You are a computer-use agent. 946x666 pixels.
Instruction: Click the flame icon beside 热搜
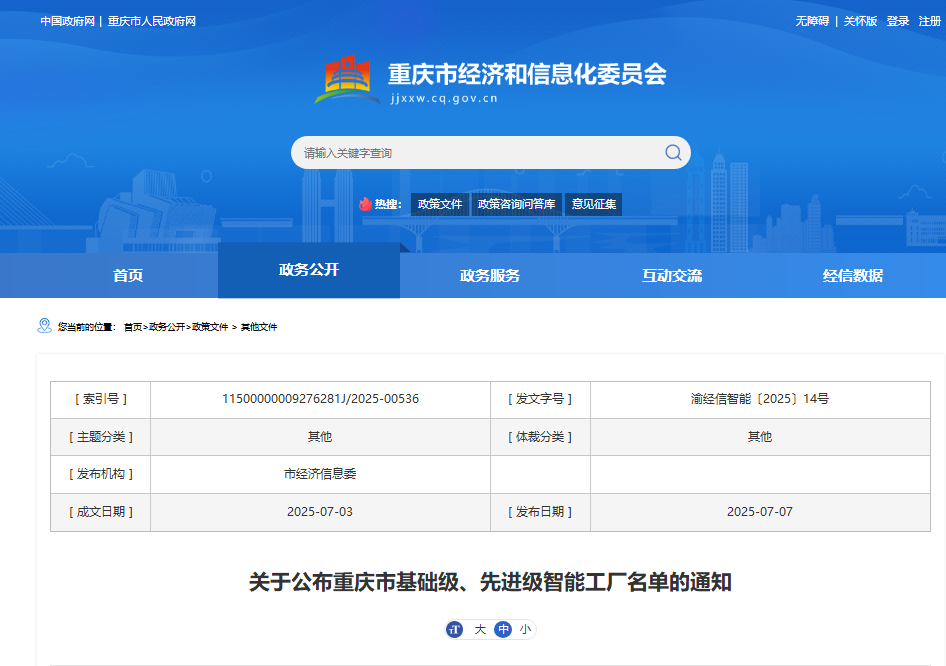(x=365, y=204)
